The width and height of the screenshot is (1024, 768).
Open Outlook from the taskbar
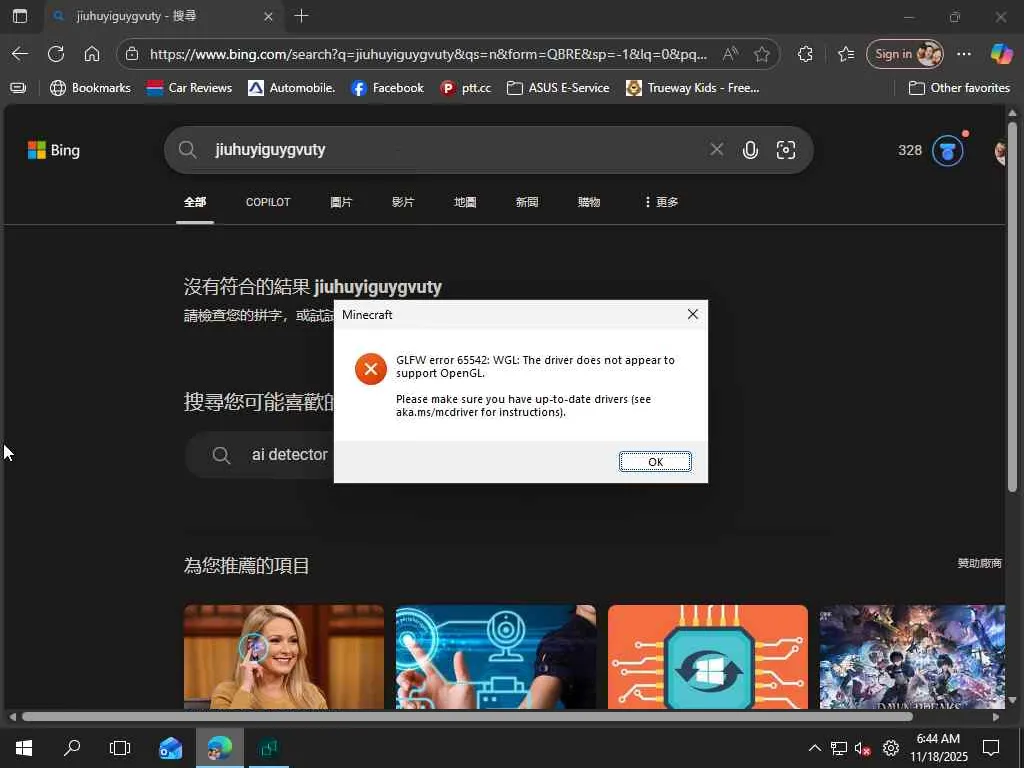170,748
